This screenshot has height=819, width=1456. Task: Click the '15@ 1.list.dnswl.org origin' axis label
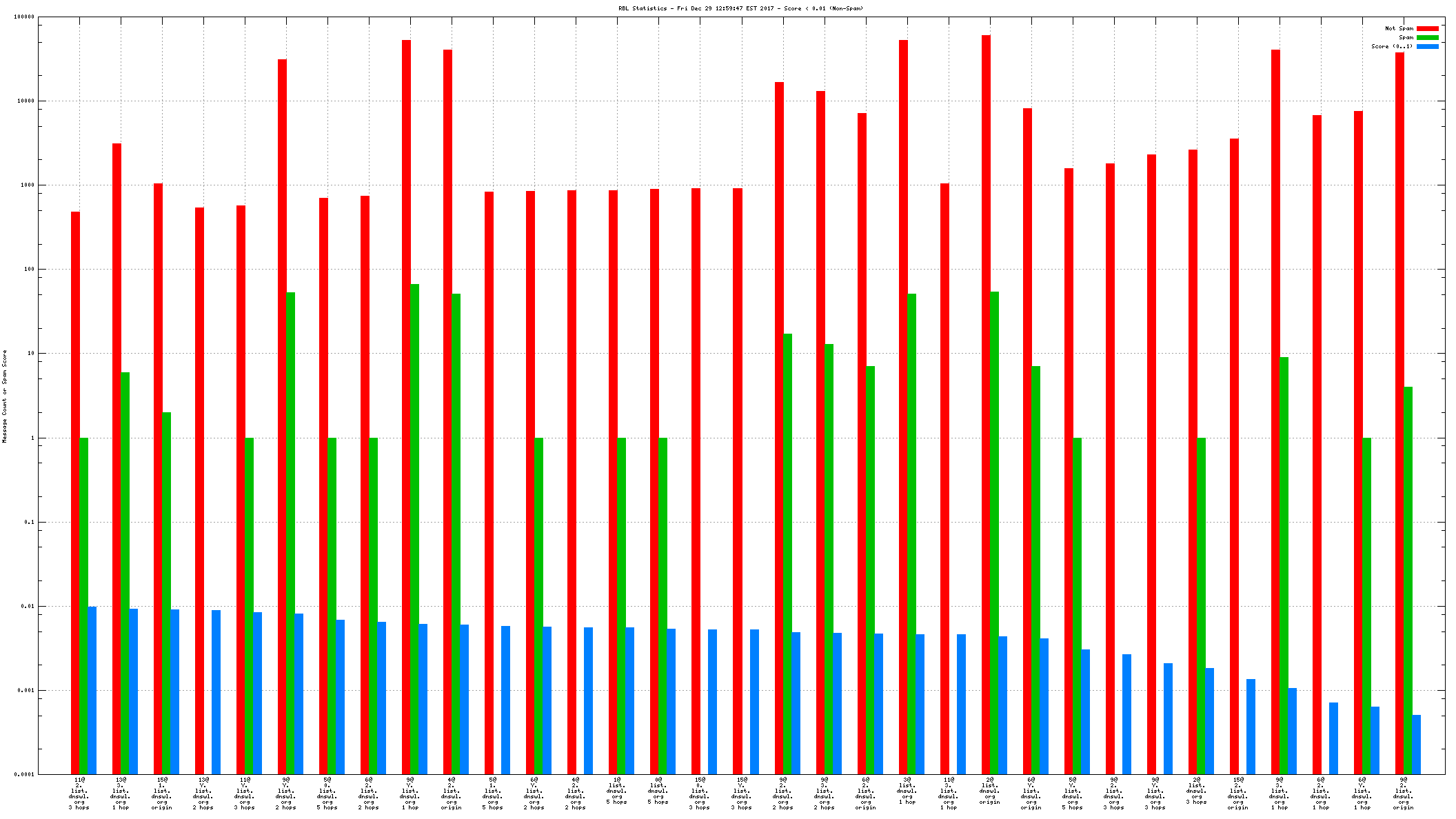(162, 793)
